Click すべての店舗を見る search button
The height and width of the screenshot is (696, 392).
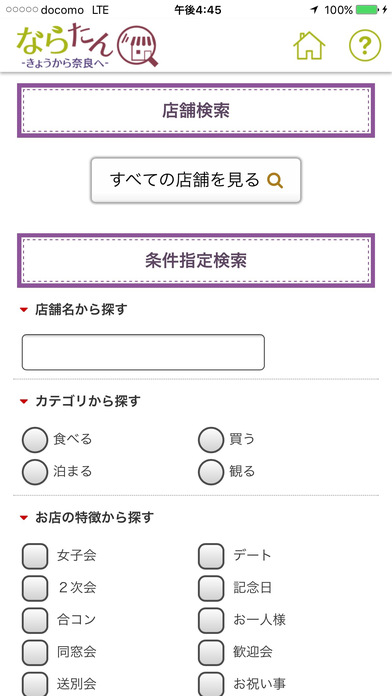tap(196, 180)
